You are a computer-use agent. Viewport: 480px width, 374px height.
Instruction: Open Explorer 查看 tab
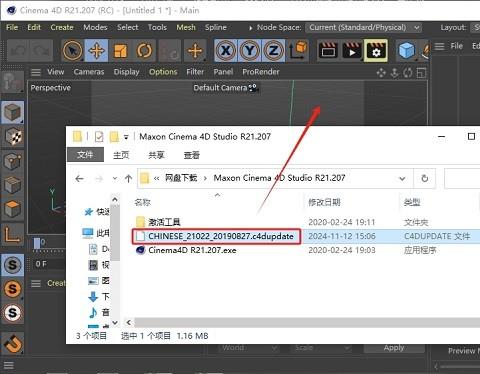192,155
